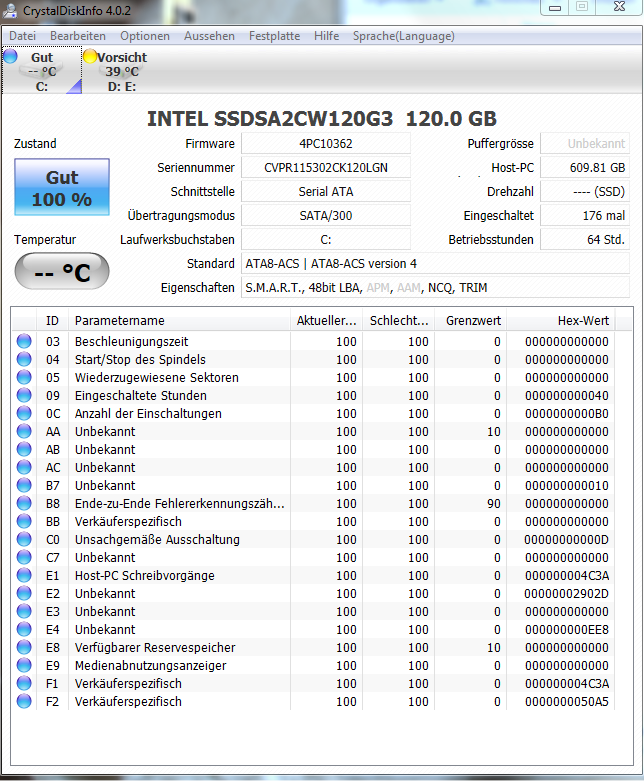Click the Eigenschaften field with S.M.A.R.T. features
Screen dimensions: 644x781
pyautogui.click(x=435, y=287)
